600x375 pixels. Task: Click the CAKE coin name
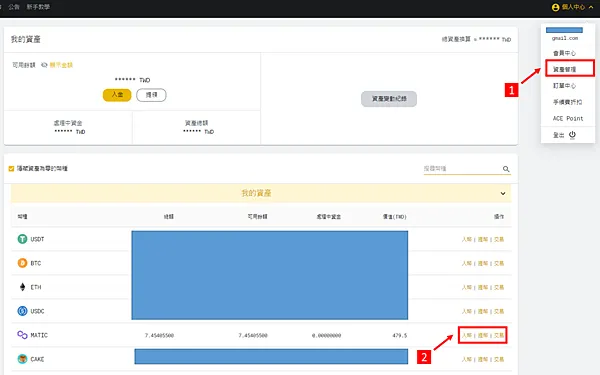click(x=37, y=359)
